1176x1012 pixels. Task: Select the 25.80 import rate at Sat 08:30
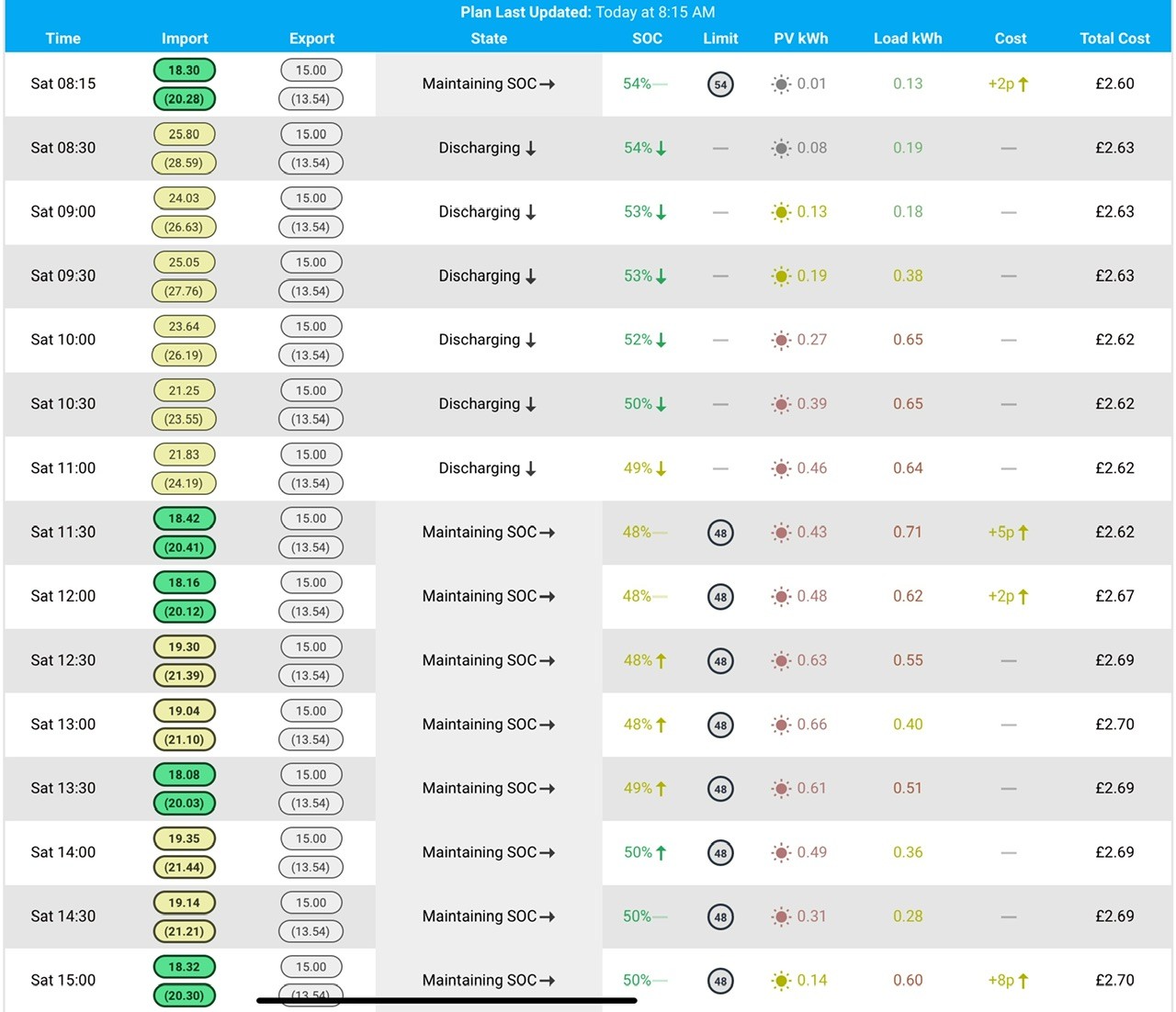click(x=185, y=134)
